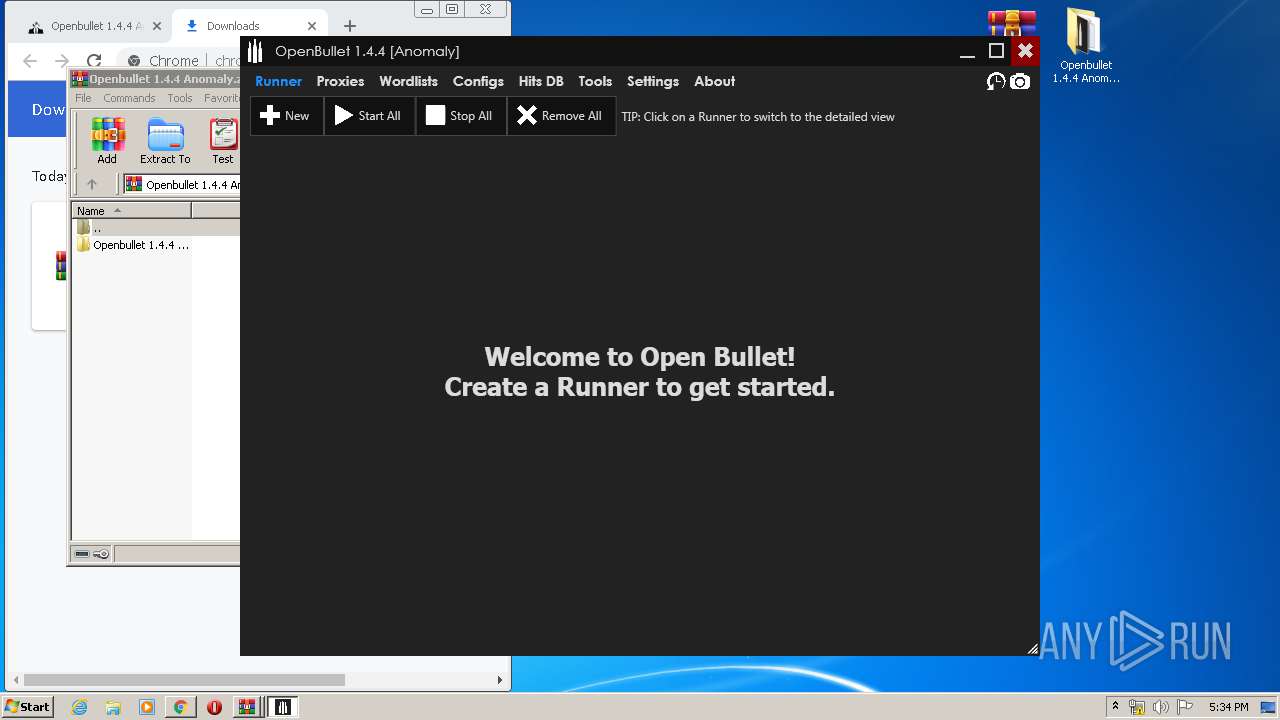
Task: Go to the Configs tab
Action: click(x=478, y=81)
